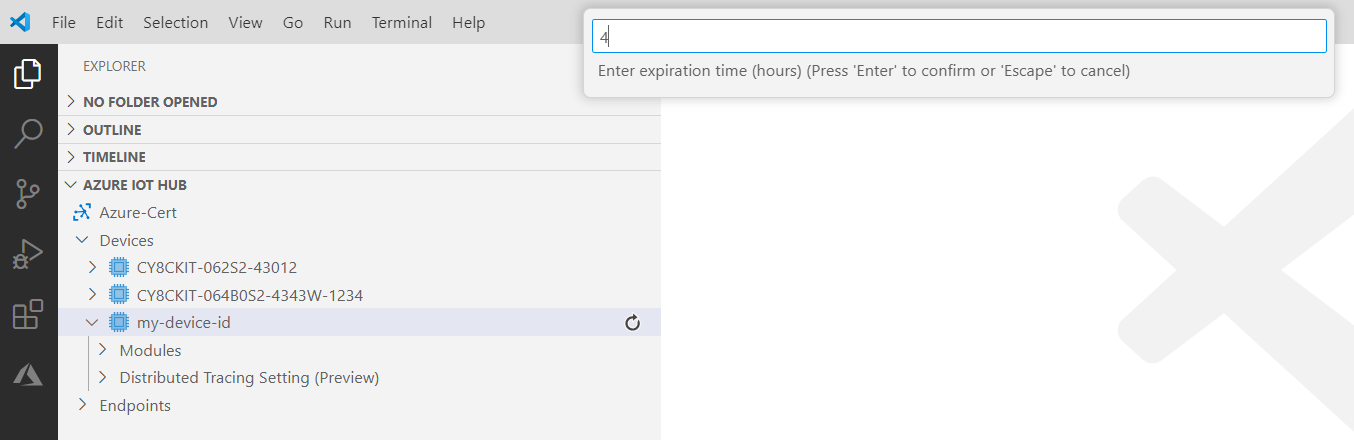Image resolution: width=1354 pixels, height=440 pixels.
Task: Collapse the Azure IoT Hub section header
Action: pyautogui.click(x=134, y=185)
